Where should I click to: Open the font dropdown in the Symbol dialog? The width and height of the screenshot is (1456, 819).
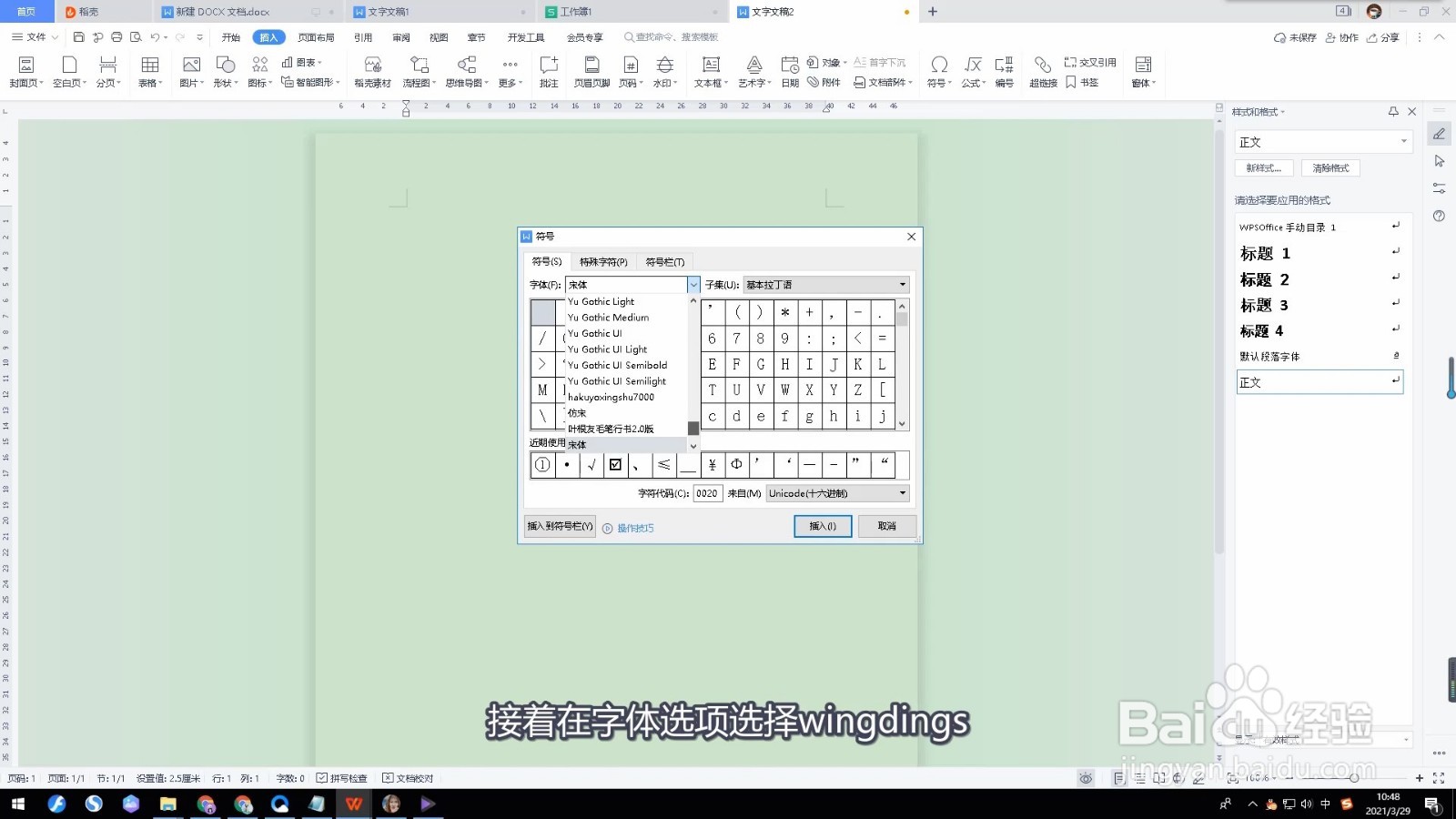coord(693,284)
